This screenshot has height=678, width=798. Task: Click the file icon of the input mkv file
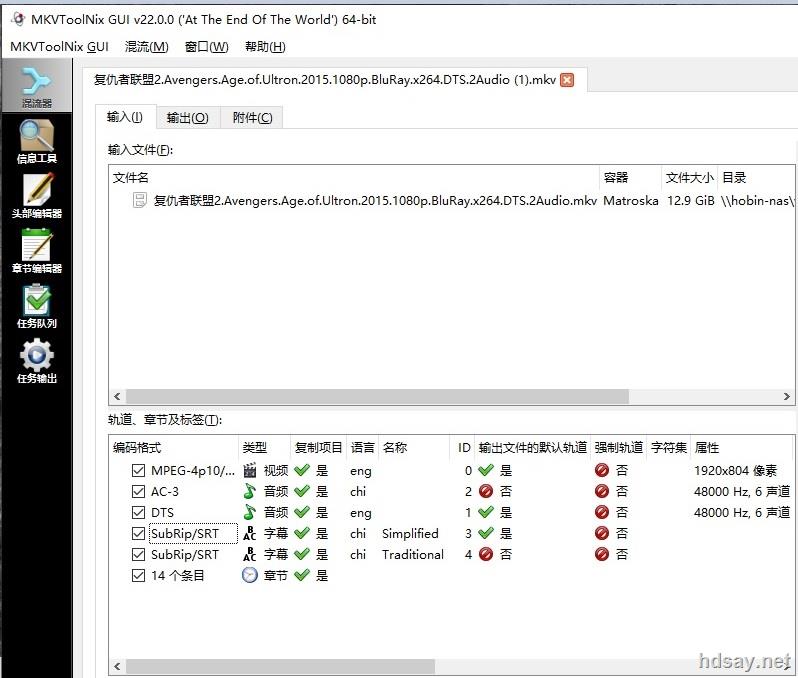[139, 200]
